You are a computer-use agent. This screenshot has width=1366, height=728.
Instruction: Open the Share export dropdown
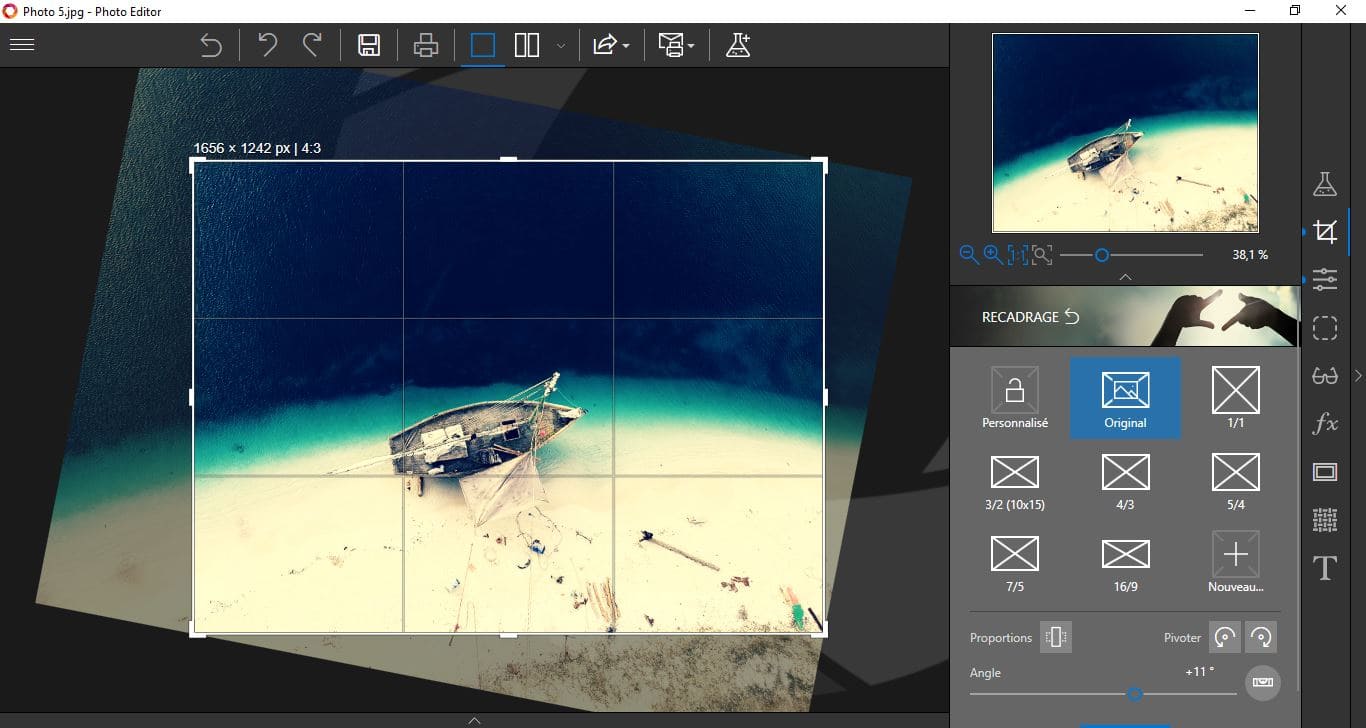click(610, 45)
